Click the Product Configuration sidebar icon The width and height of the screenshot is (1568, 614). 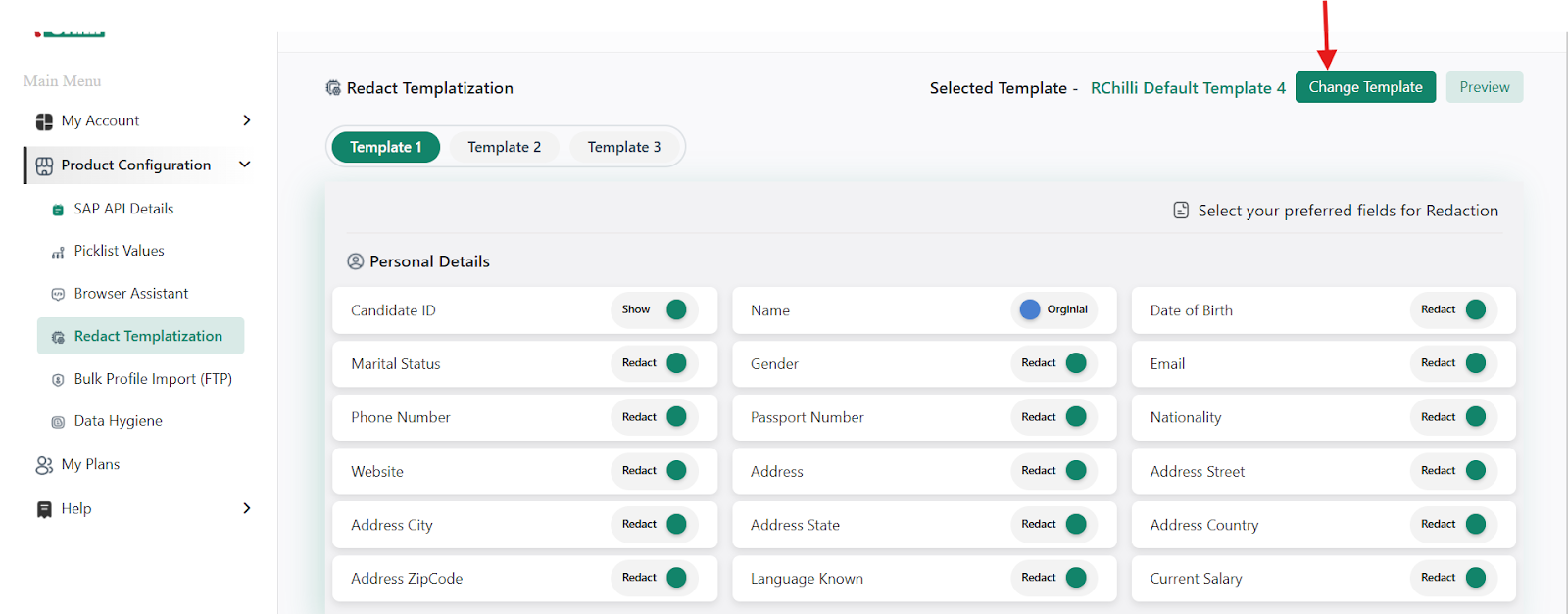(44, 165)
